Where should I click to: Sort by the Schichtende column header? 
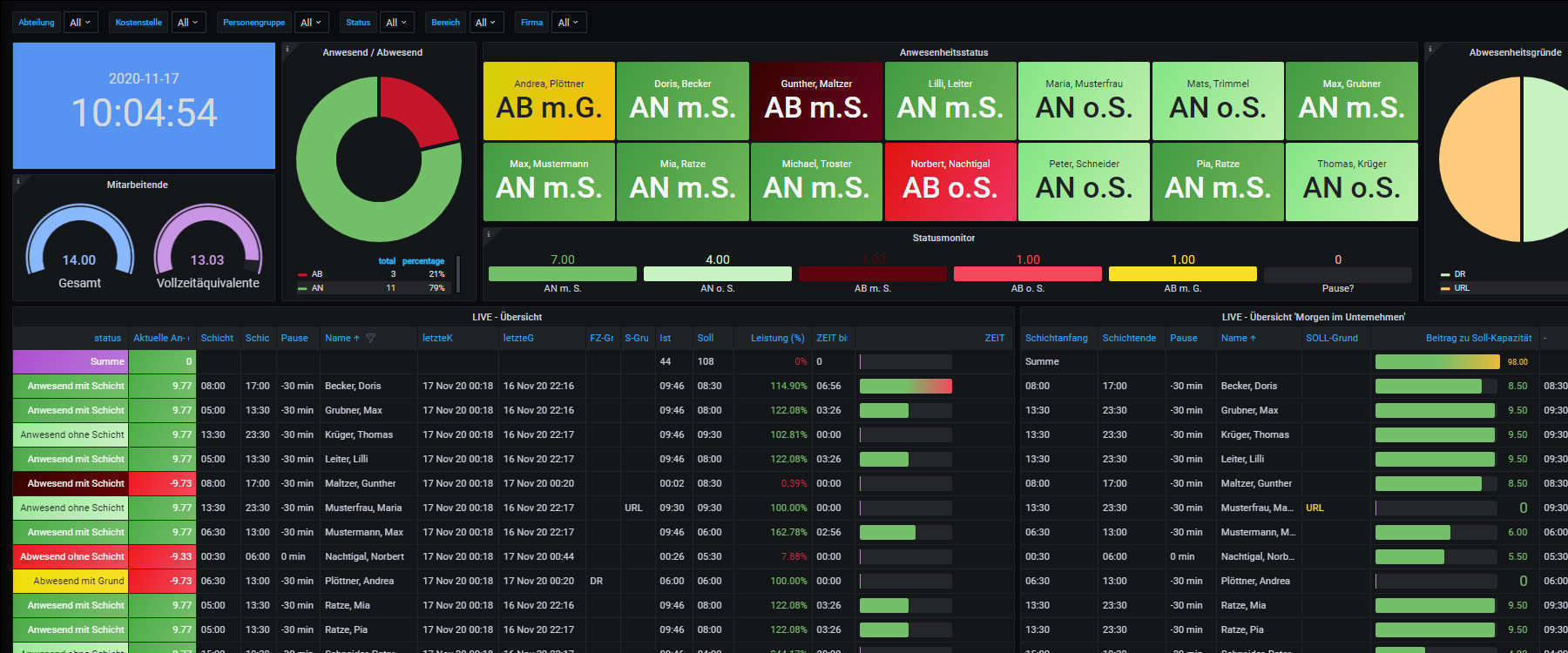pyautogui.click(x=1129, y=338)
